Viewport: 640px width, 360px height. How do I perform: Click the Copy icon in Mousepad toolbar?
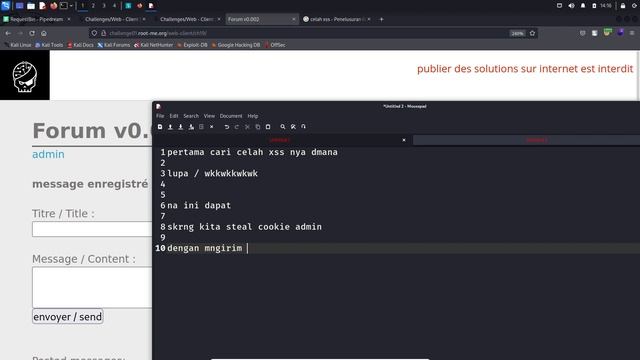(x=258, y=127)
